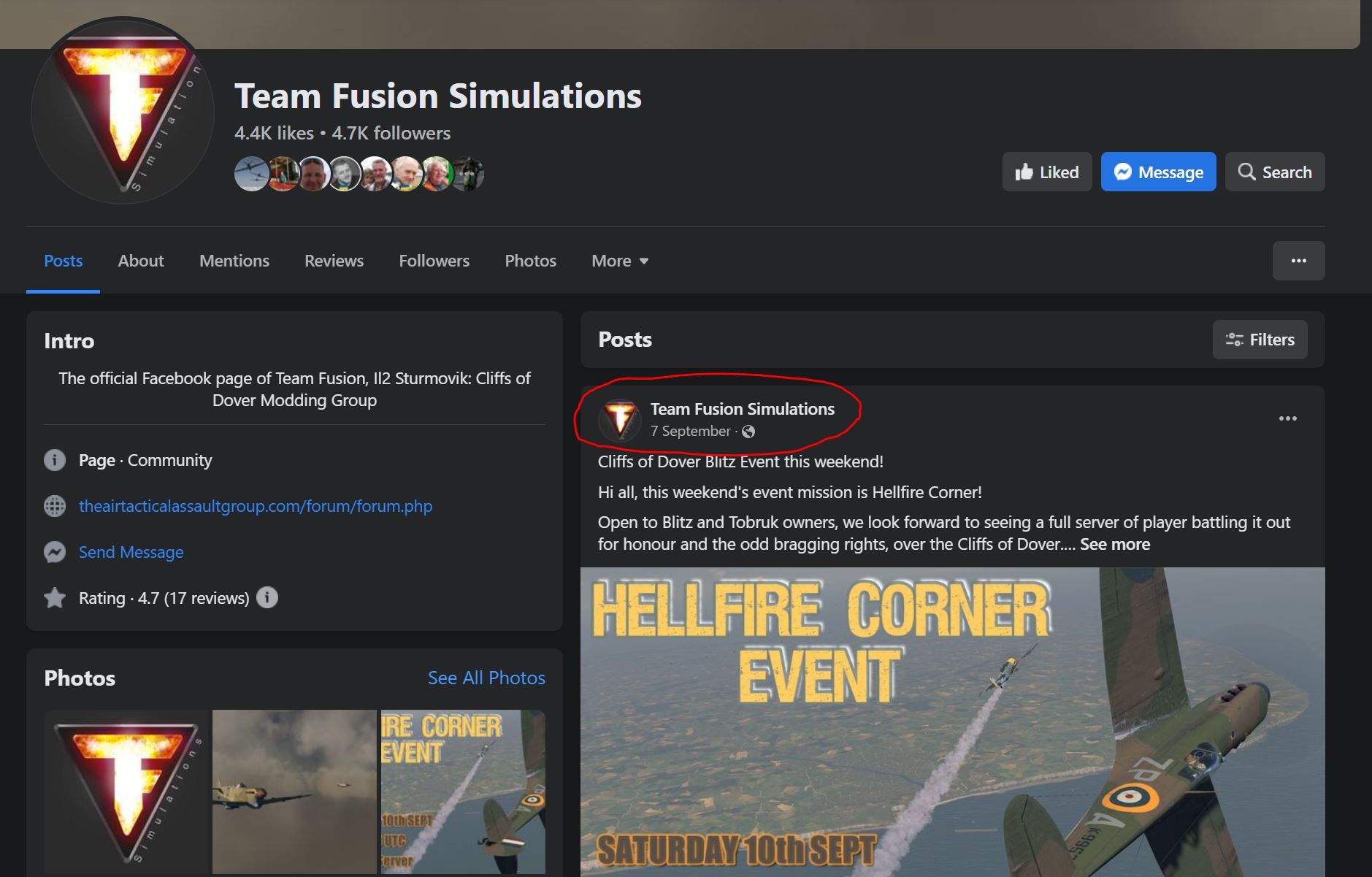Screen dimensions: 1372x877
Task: Click the text 'Cliffs of Dover Blitz Event this weekend!'
Action: pyautogui.click(x=740, y=462)
